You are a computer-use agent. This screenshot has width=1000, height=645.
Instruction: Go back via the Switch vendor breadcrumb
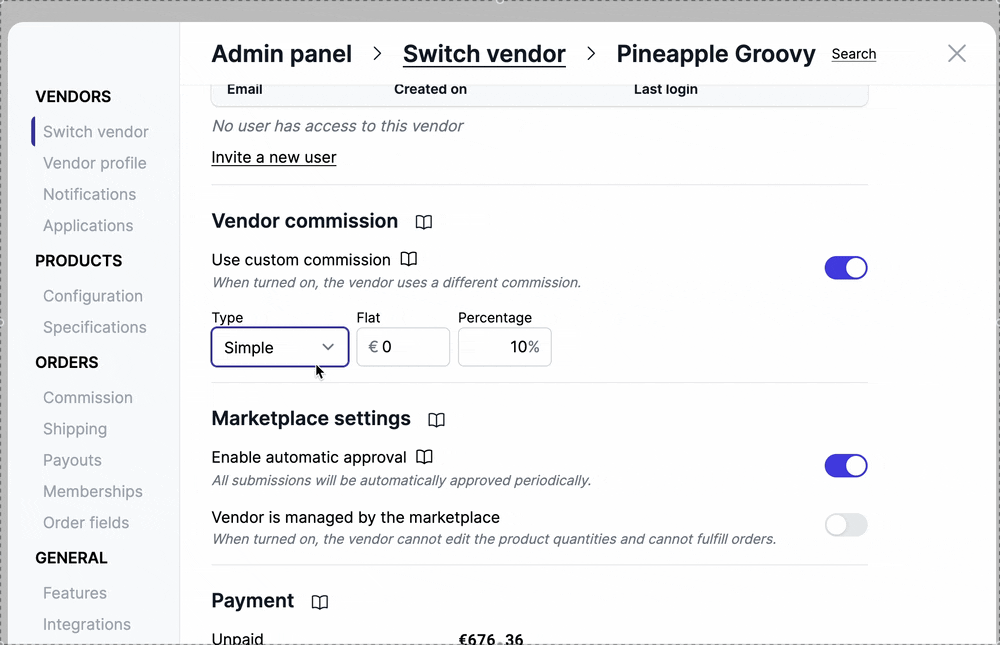coord(484,54)
